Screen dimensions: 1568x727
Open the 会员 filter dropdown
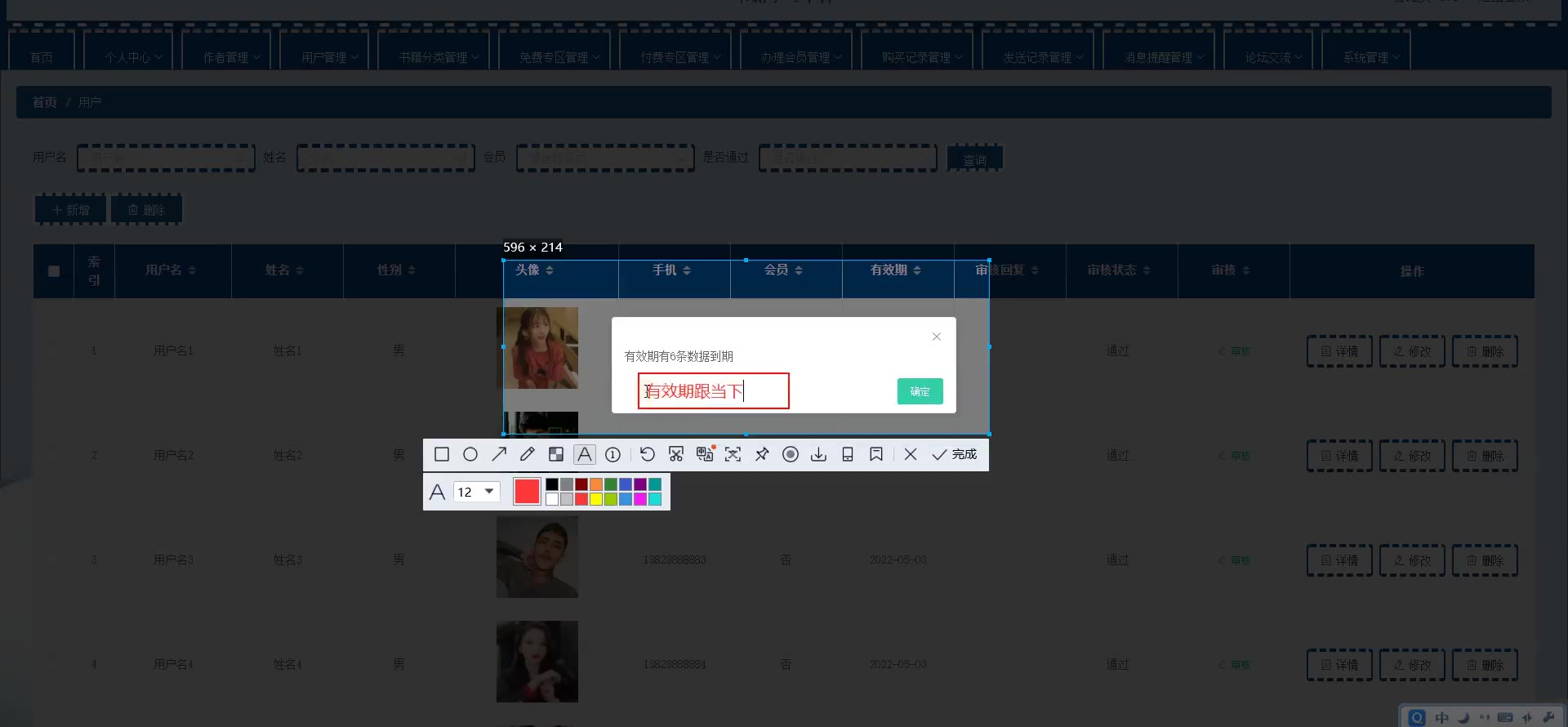[x=605, y=158]
